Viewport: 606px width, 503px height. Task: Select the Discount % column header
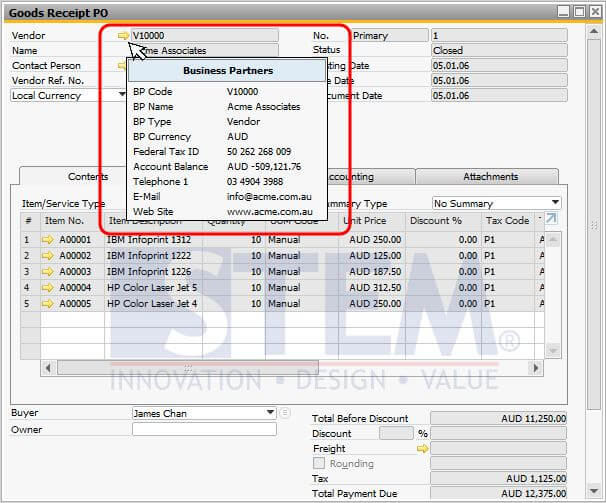click(x=443, y=221)
